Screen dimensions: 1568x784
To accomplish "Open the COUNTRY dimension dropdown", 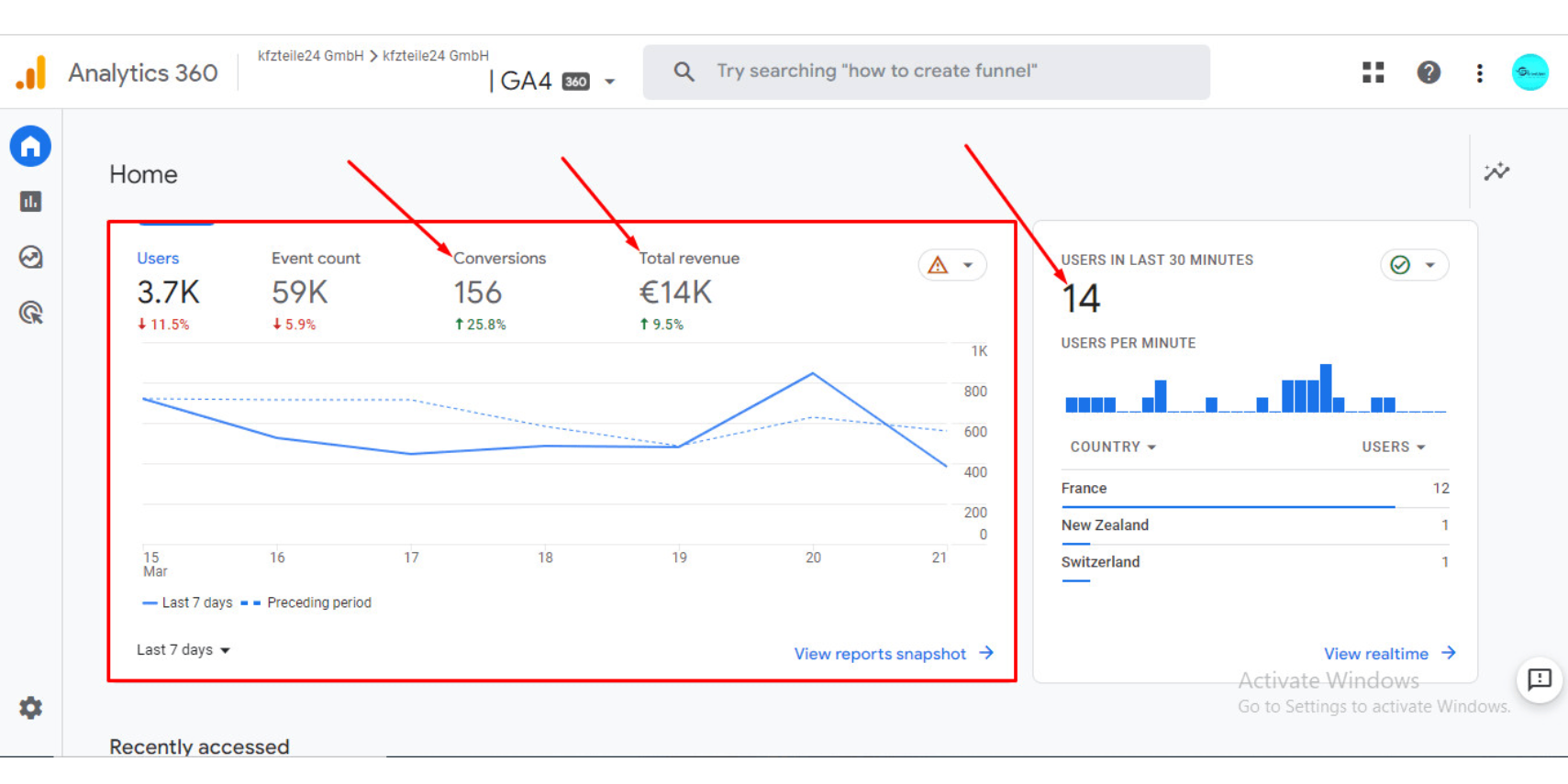I will 1113,447.
